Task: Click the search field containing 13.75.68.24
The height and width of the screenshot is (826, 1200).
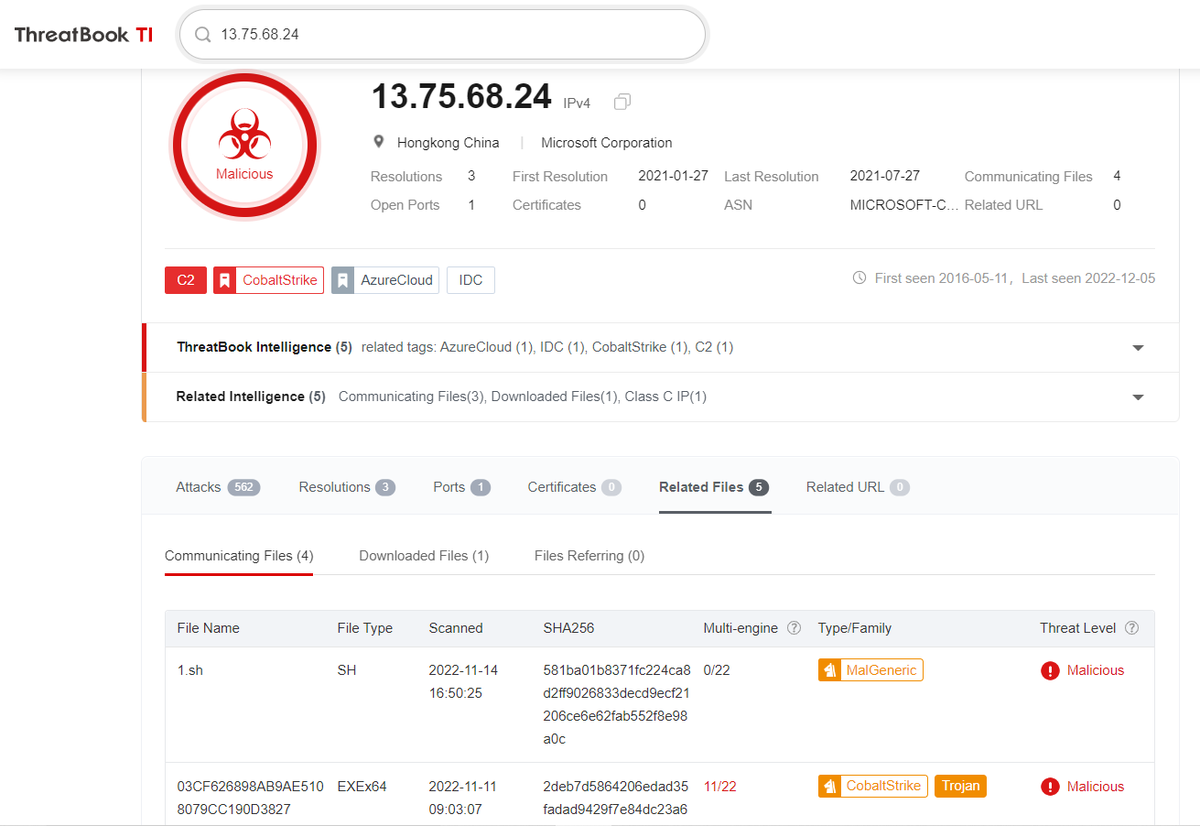Action: click(443, 35)
